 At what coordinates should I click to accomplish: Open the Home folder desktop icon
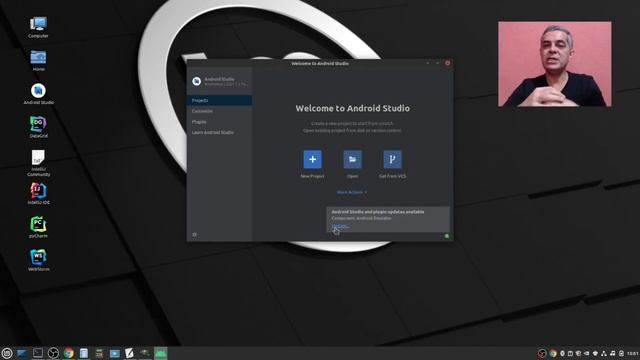point(38,60)
